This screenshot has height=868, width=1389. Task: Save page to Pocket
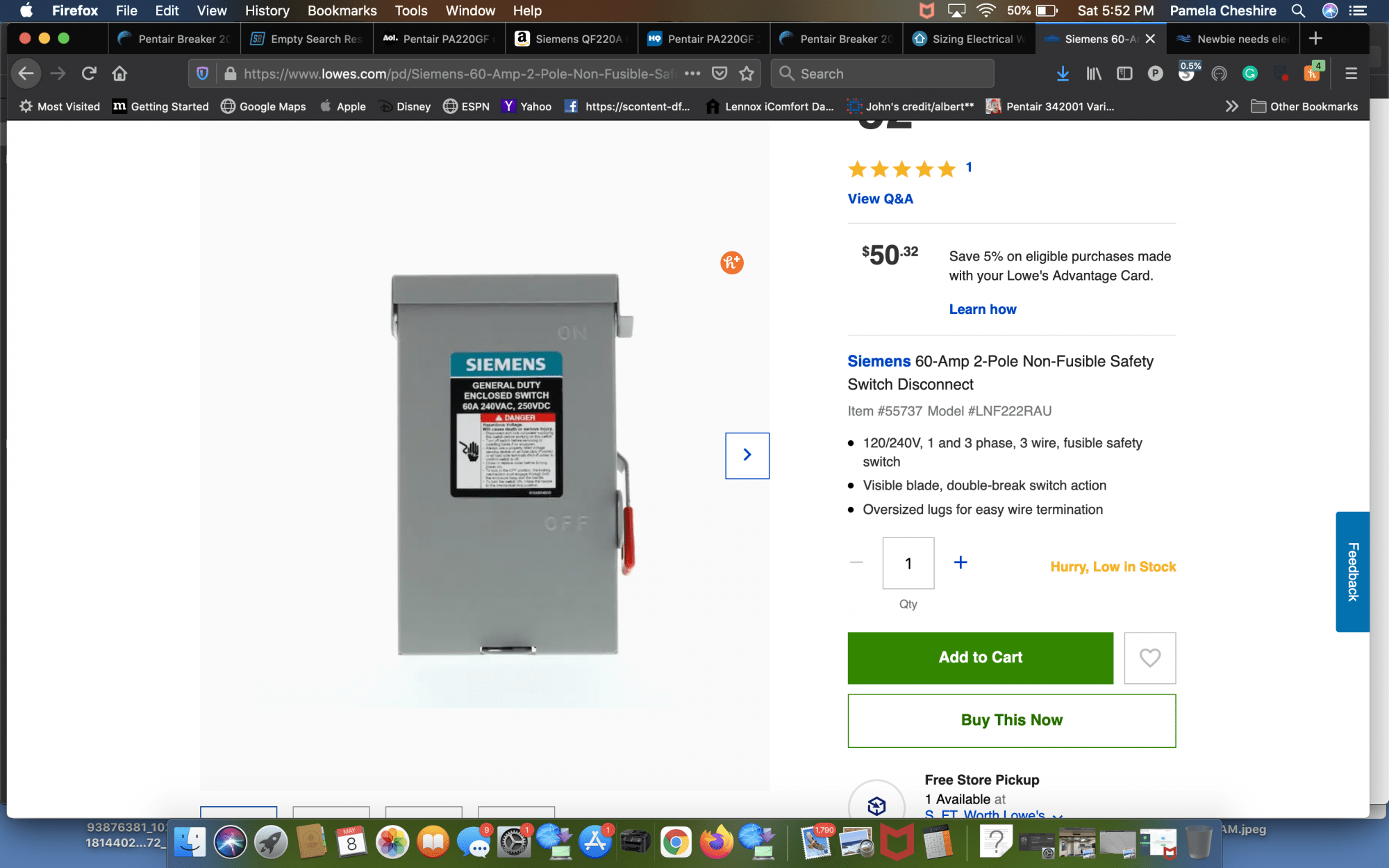click(x=720, y=74)
